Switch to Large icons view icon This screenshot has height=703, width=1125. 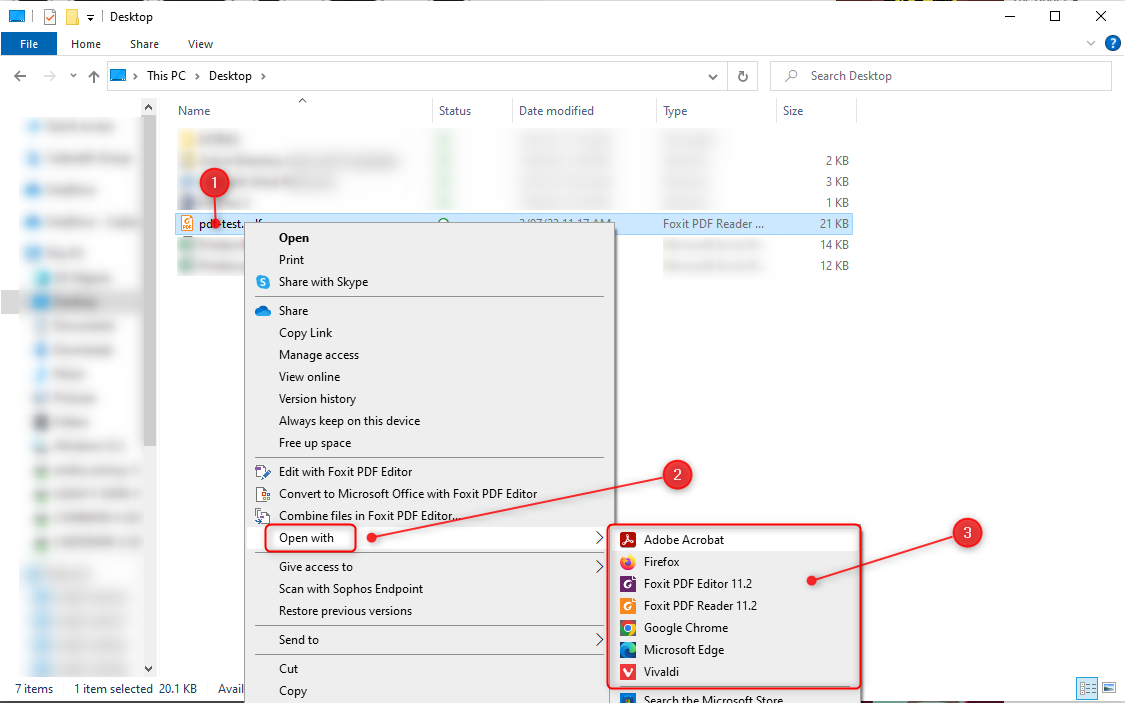(x=1109, y=688)
